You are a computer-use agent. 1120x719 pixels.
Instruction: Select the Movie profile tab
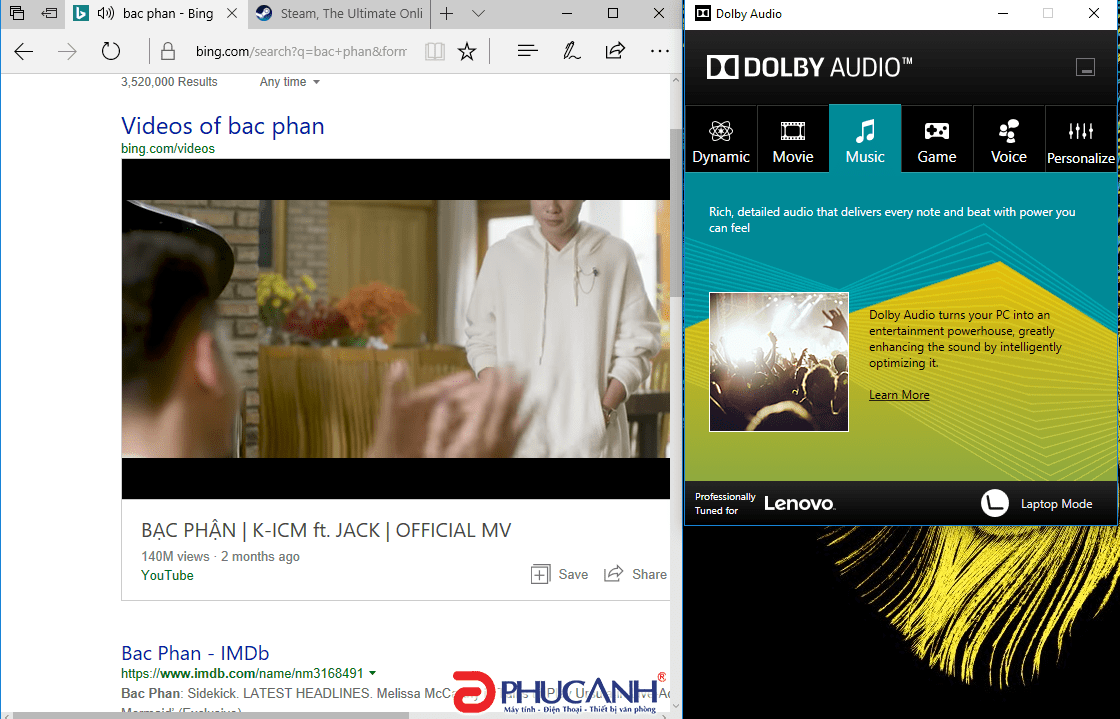[793, 139]
